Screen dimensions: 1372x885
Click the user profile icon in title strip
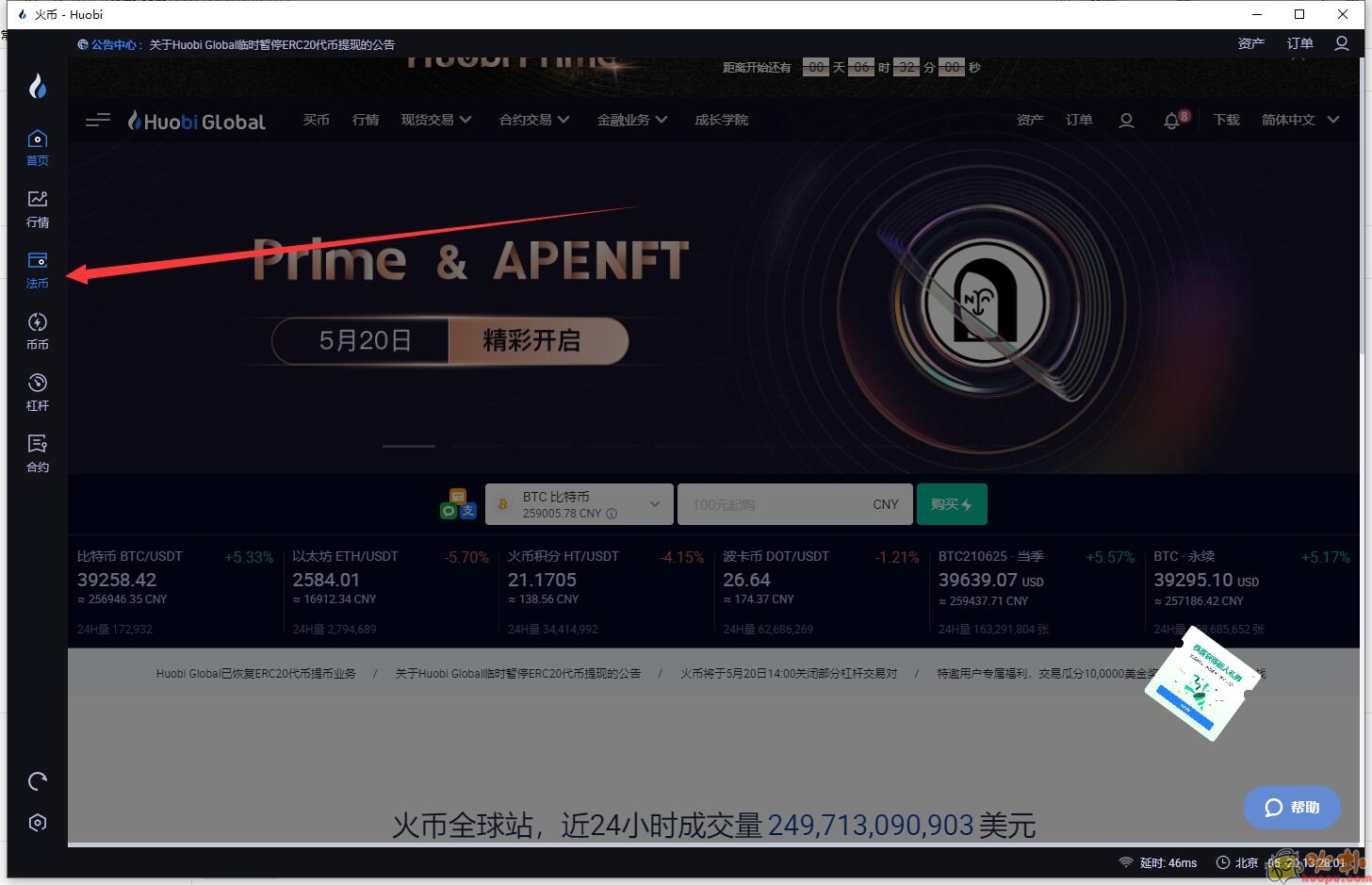(x=1342, y=43)
